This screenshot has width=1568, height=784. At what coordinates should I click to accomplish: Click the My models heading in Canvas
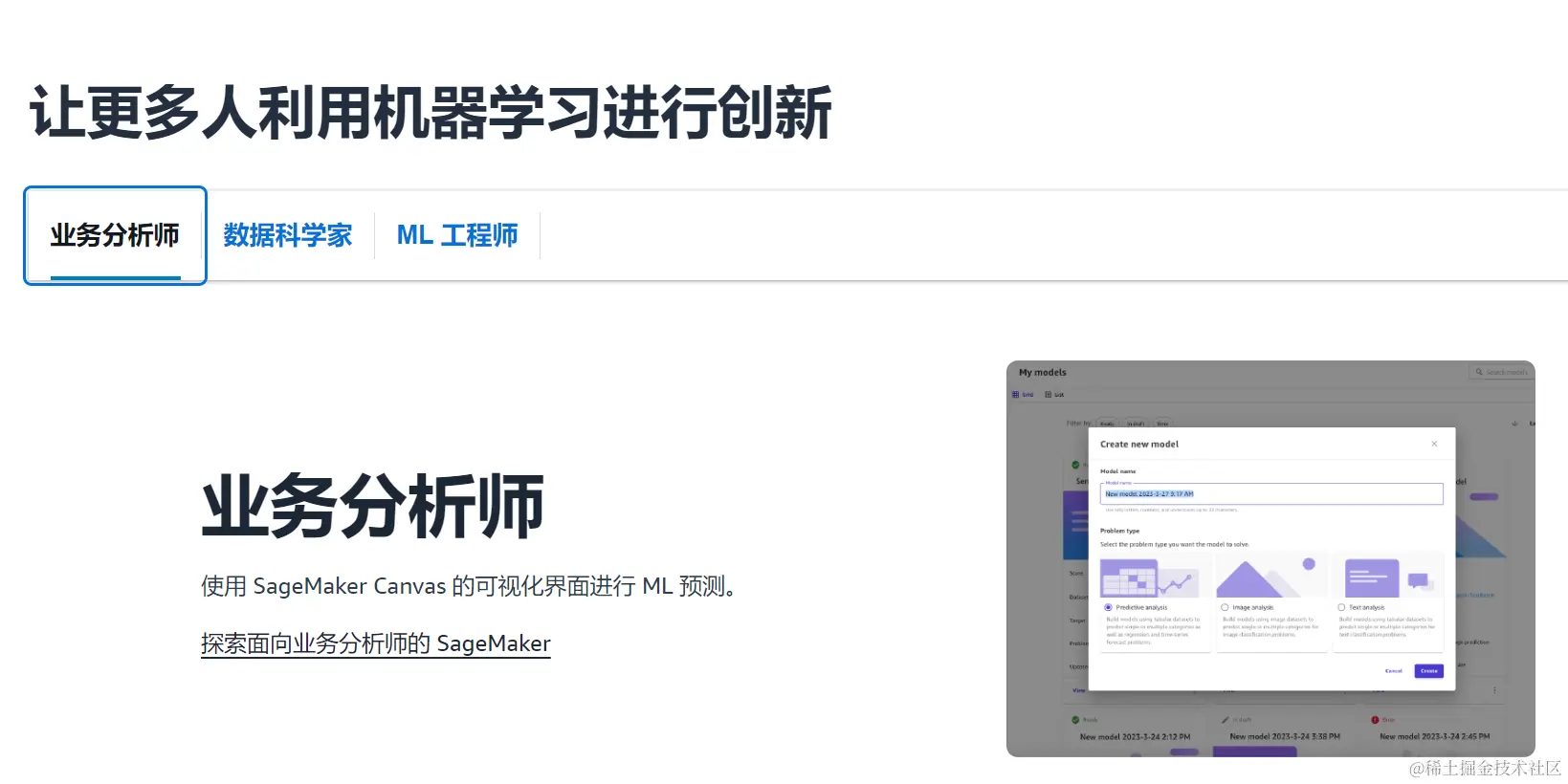(1042, 373)
